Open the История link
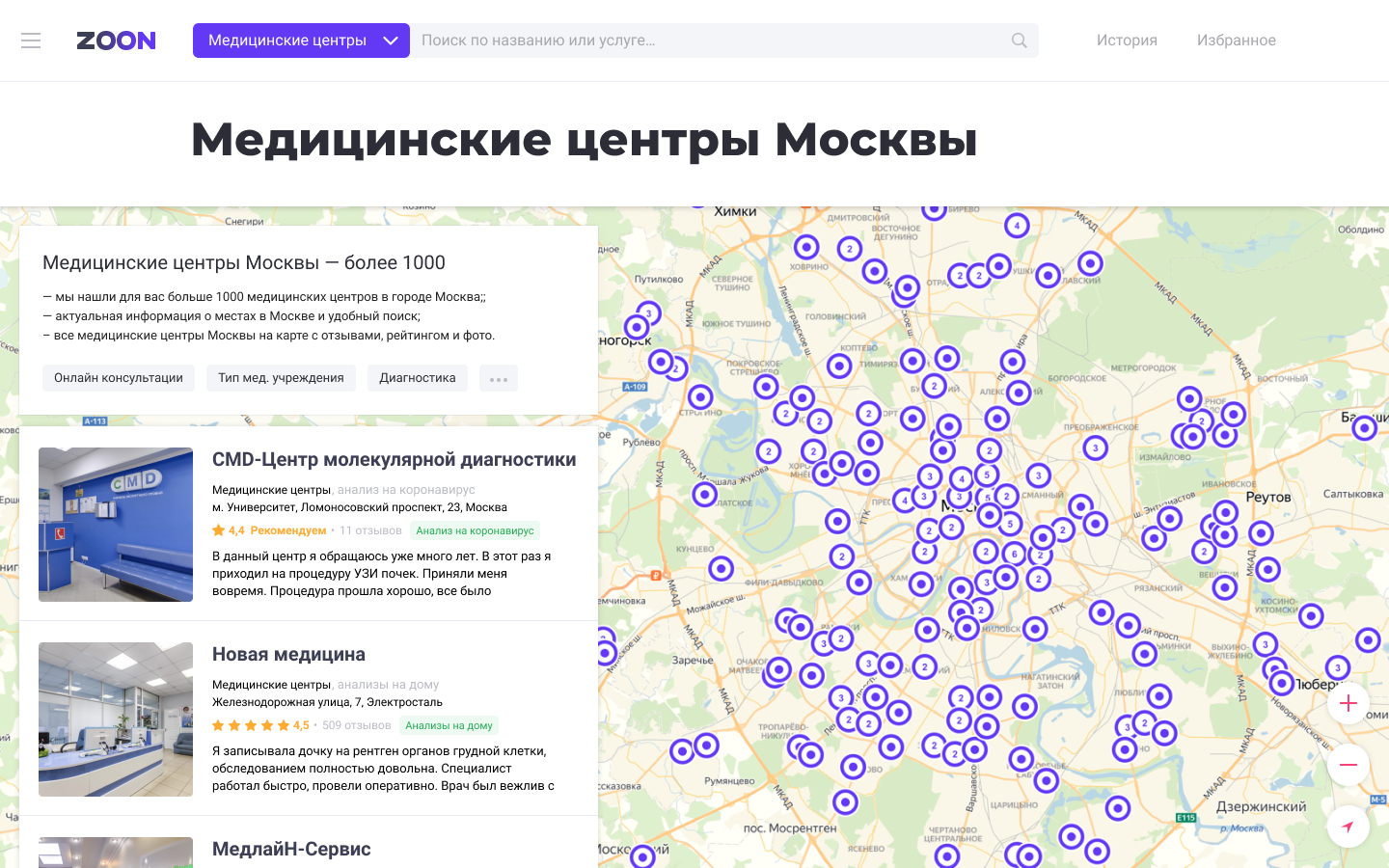The height and width of the screenshot is (868, 1389). [x=1127, y=41]
